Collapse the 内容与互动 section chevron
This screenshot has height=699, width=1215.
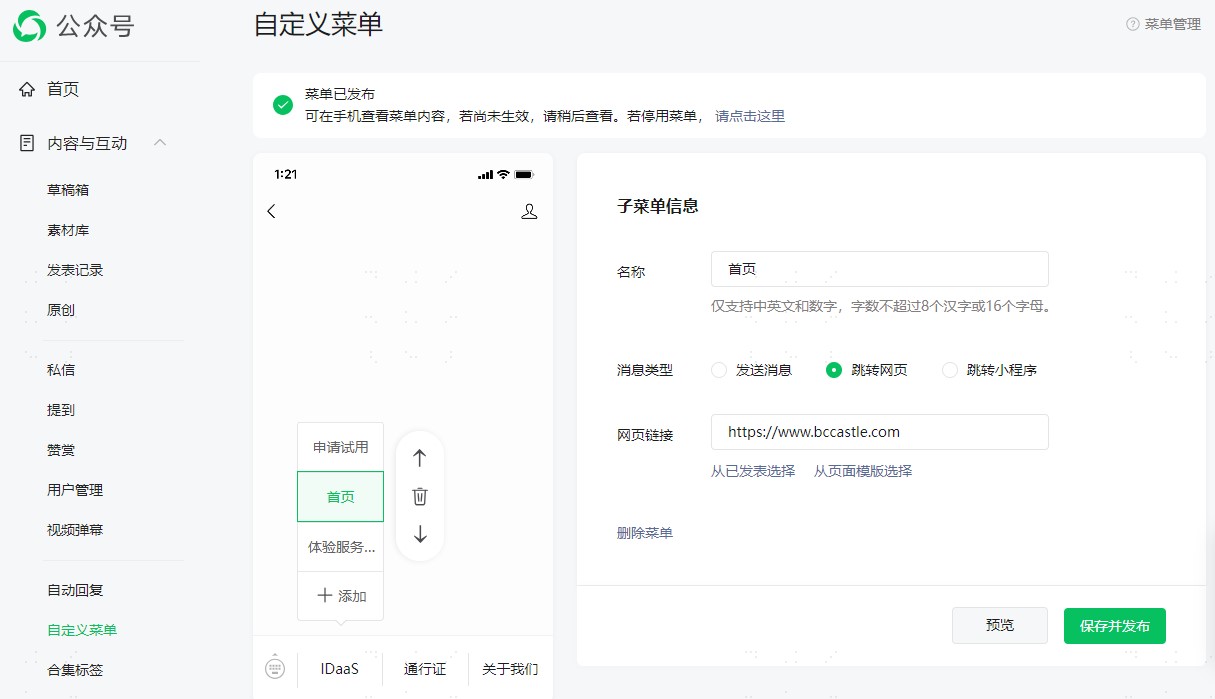click(160, 143)
